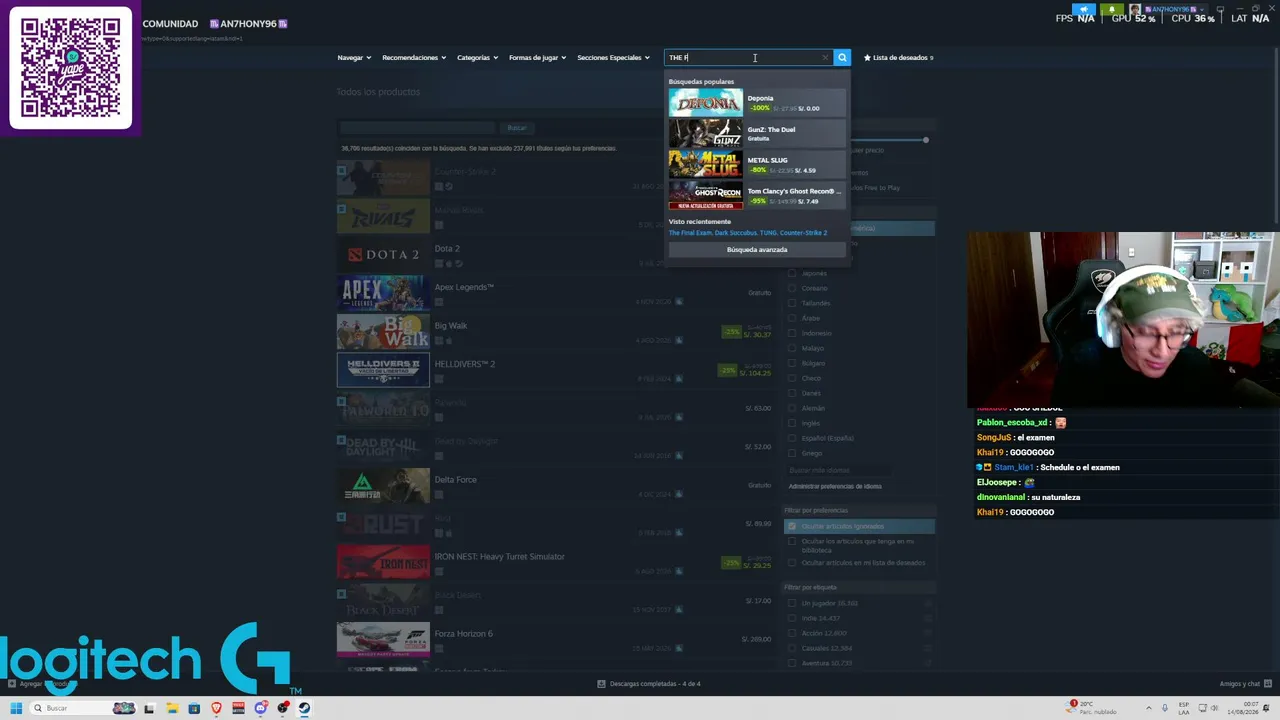Open File Explorer from the taskbar

(x=172, y=708)
